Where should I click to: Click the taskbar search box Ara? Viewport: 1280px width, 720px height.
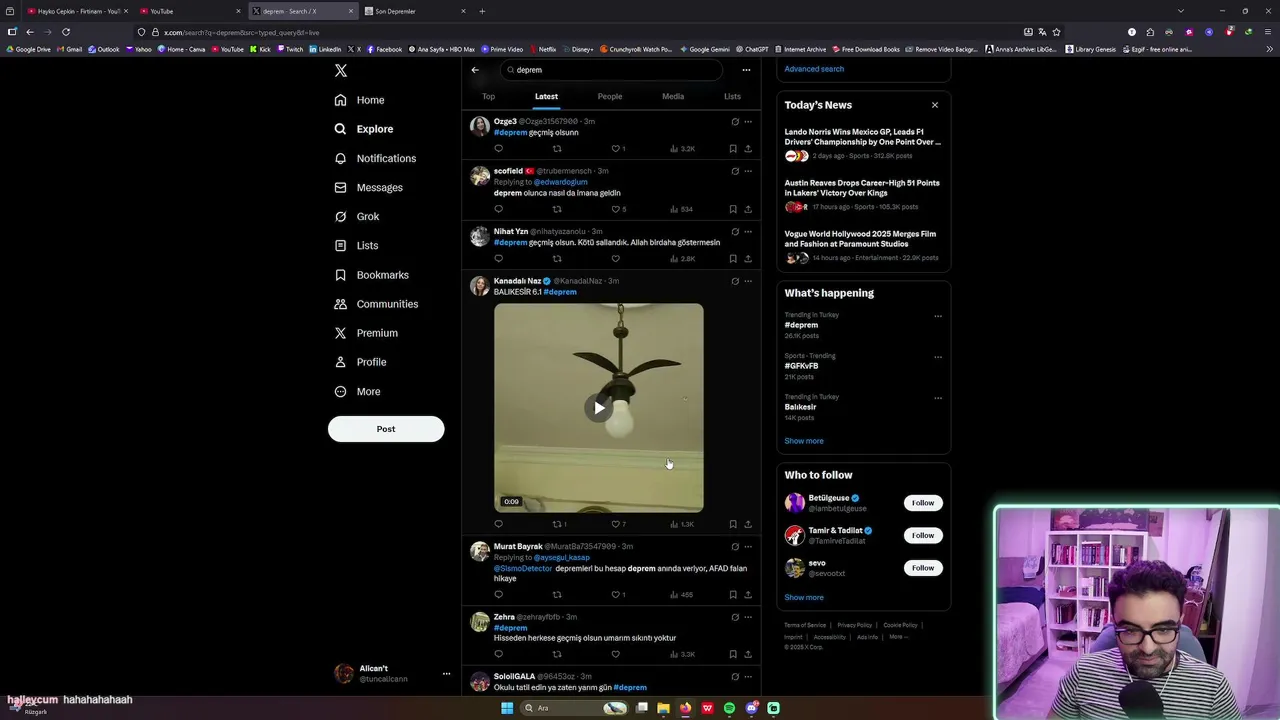pyautogui.click(x=576, y=708)
